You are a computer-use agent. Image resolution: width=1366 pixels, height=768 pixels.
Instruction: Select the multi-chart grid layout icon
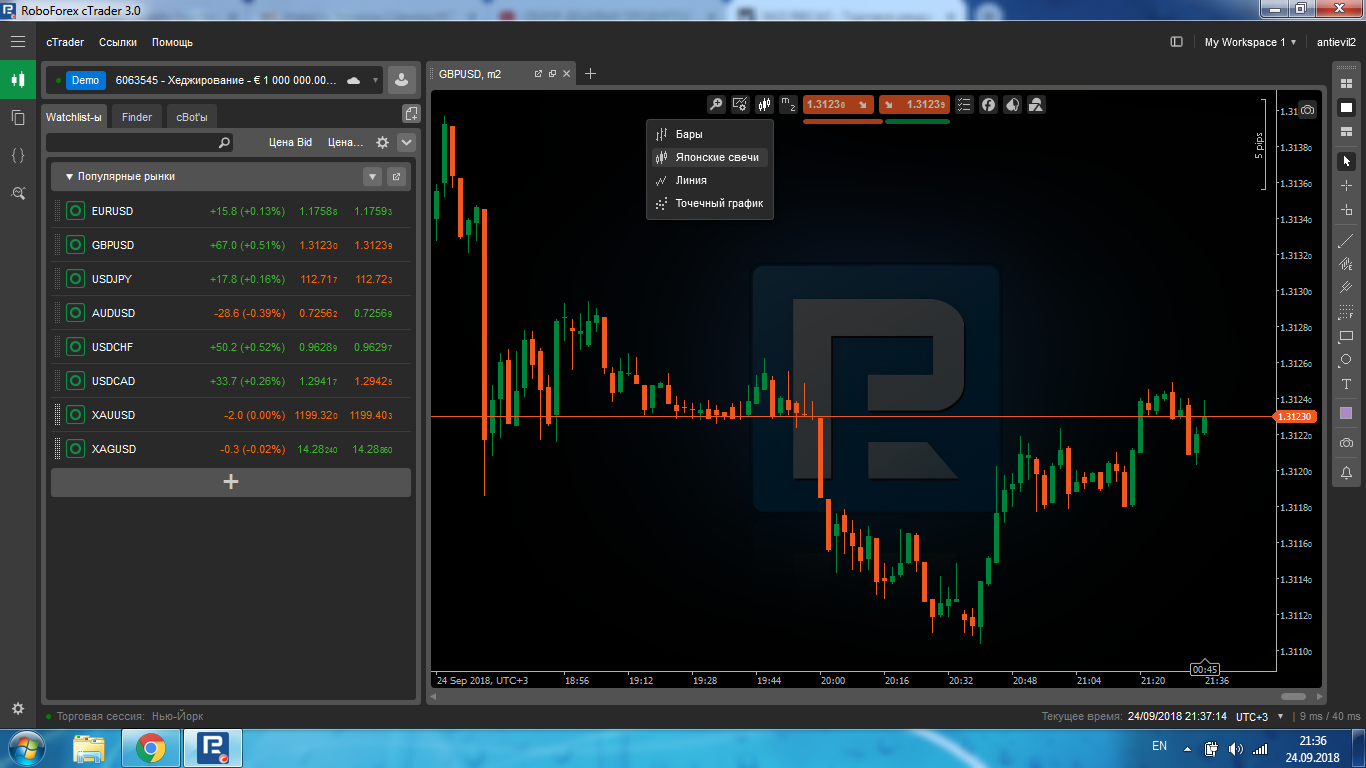click(x=1346, y=83)
